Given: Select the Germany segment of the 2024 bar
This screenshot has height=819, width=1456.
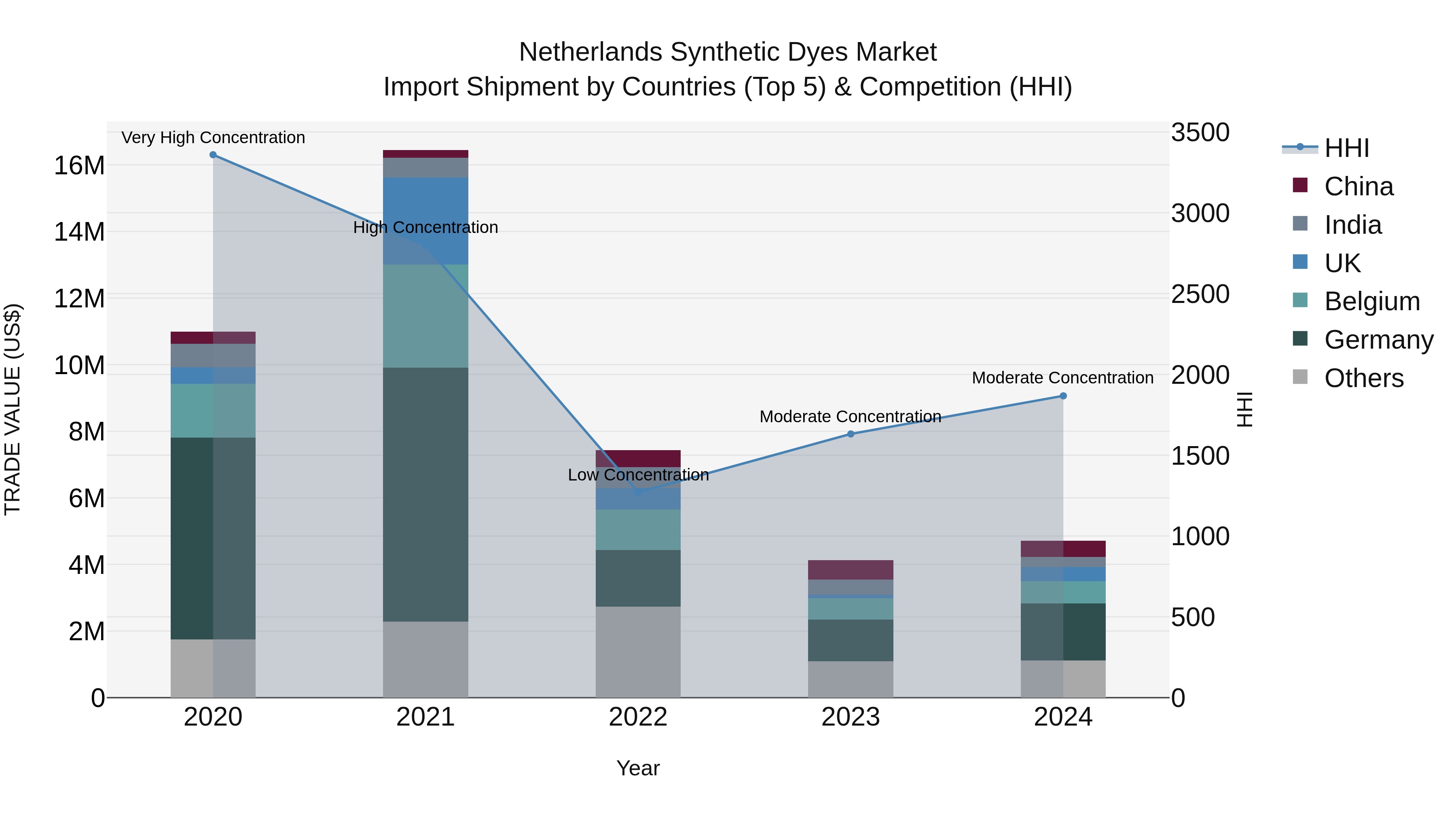Looking at the screenshot, I should click(1063, 632).
